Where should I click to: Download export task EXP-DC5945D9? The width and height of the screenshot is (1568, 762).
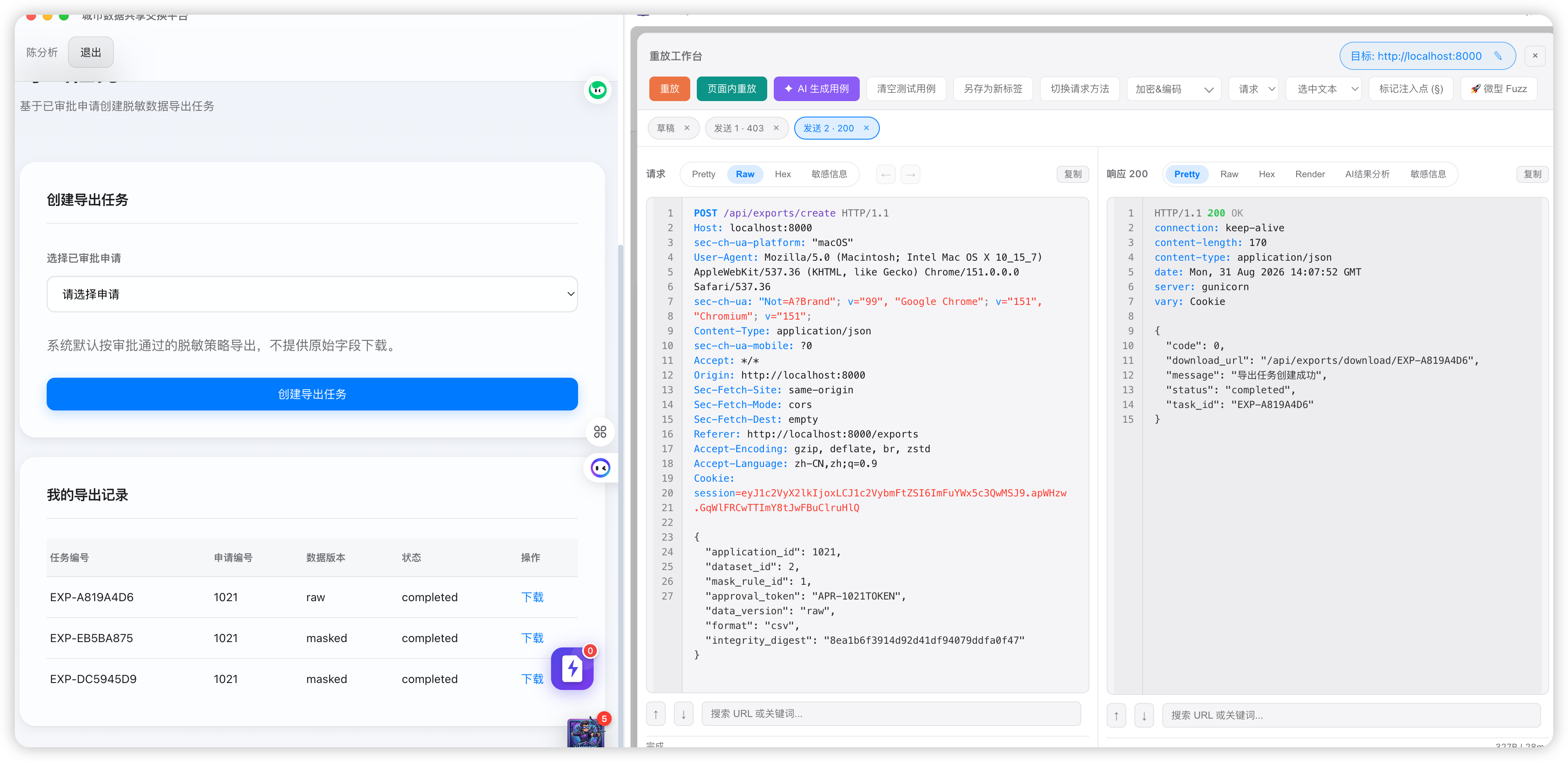[532, 679]
